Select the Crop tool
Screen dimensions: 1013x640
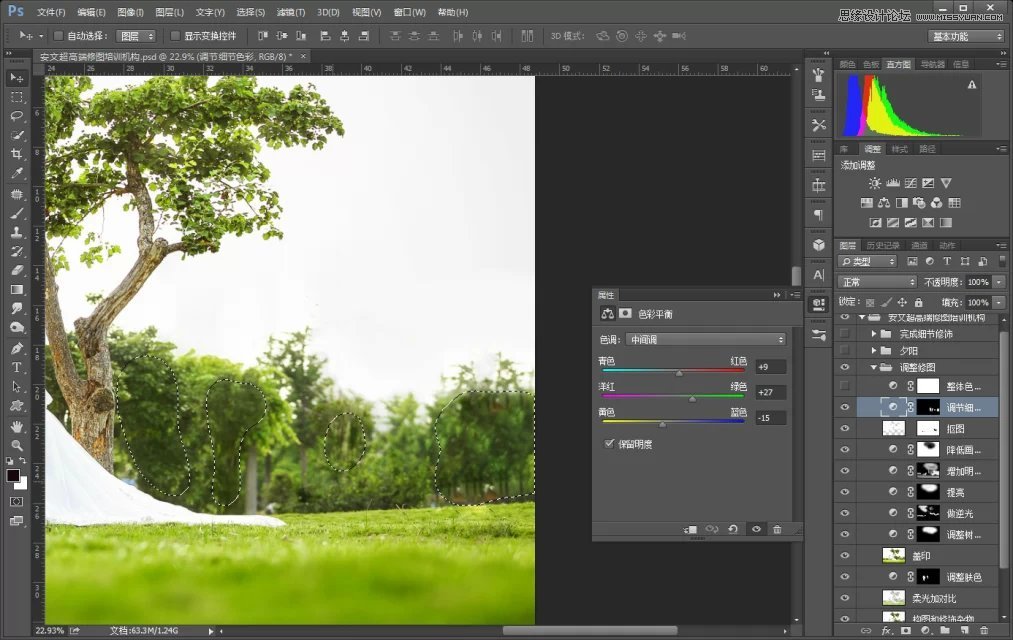click(x=17, y=154)
